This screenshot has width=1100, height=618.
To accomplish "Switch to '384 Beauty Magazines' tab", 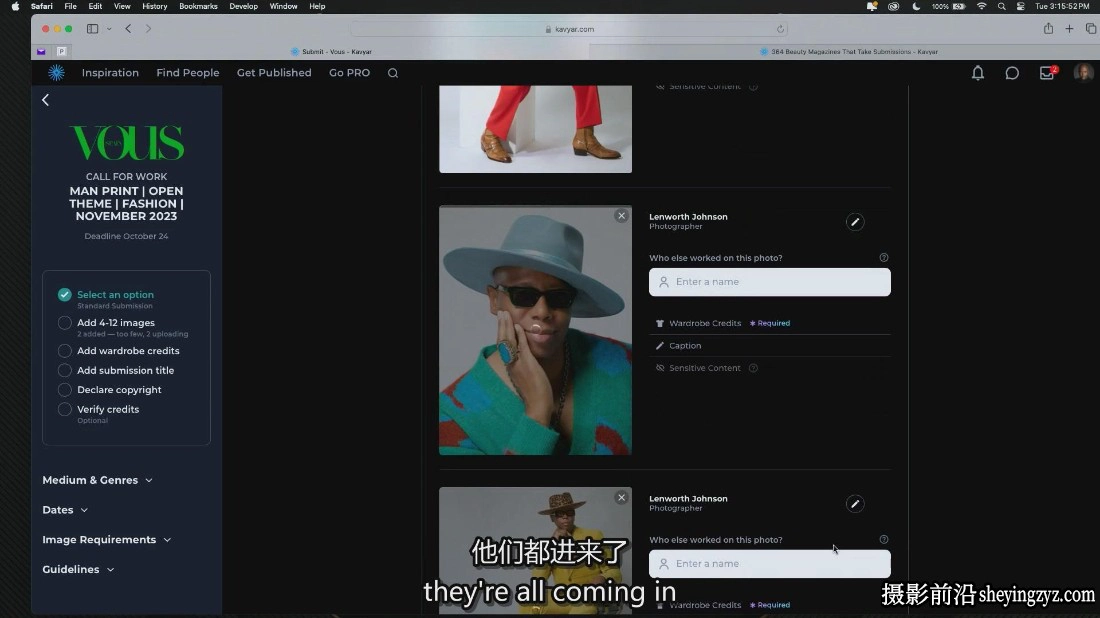I will coord(849,52).
